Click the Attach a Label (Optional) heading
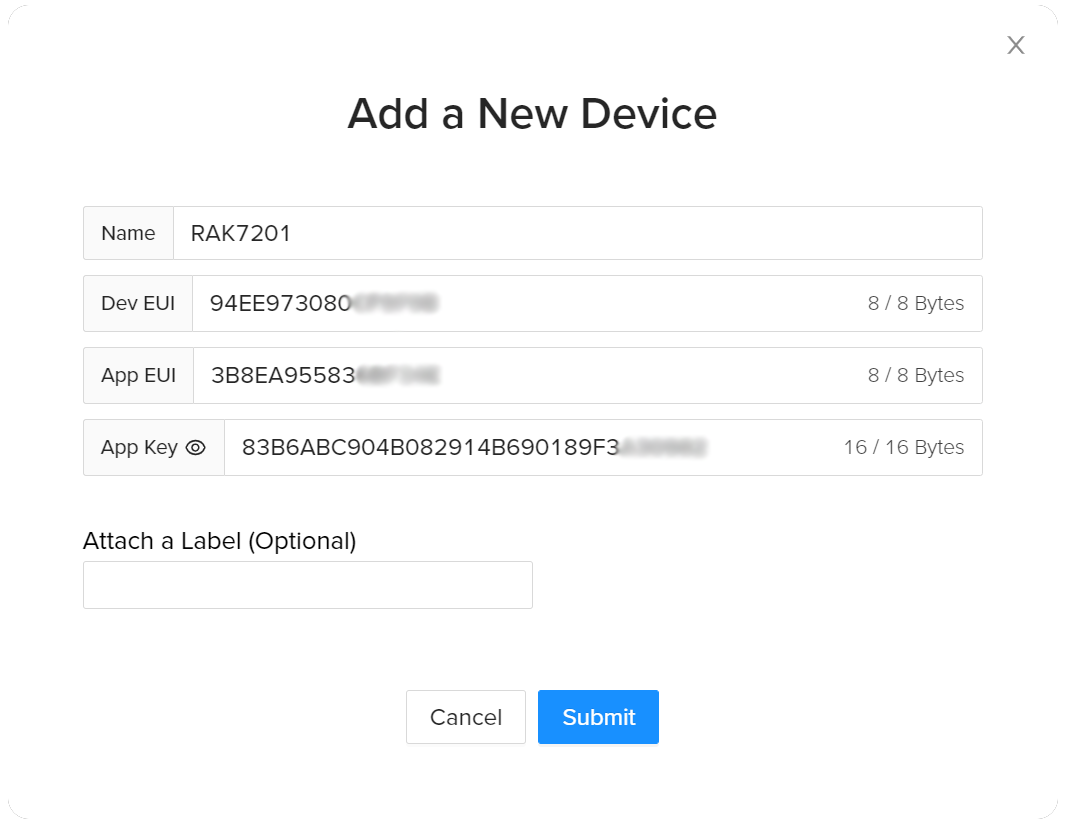Image resolution: width=1066 pixels, height=824 pixels. tap(219, 541)
